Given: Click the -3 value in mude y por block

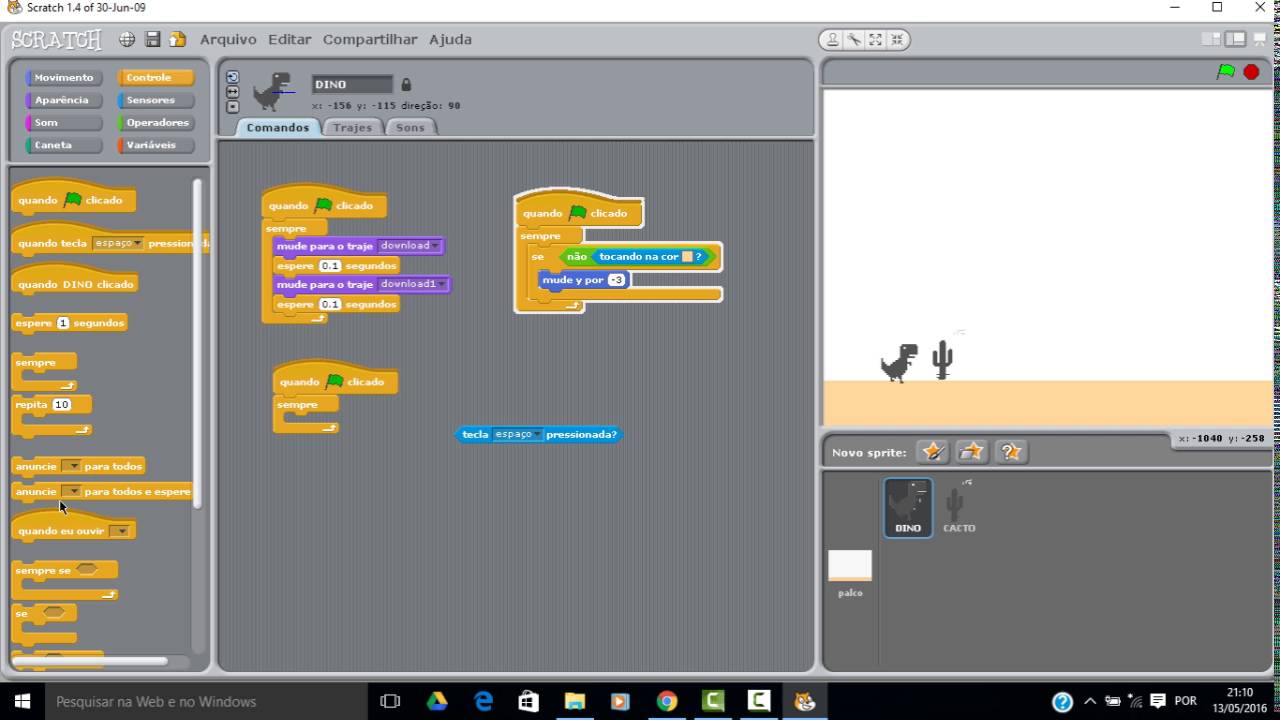Looking at the screenshot, I should (x=616, y=280).
